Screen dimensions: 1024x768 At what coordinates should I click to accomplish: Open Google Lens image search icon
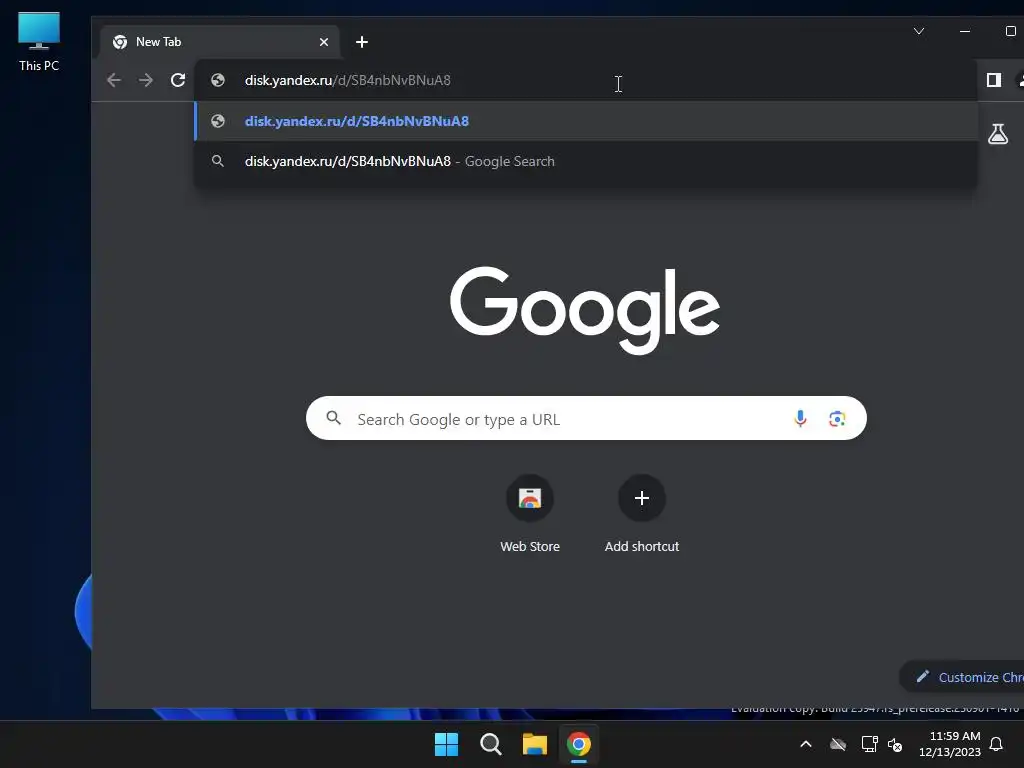[x=837, y=419]
